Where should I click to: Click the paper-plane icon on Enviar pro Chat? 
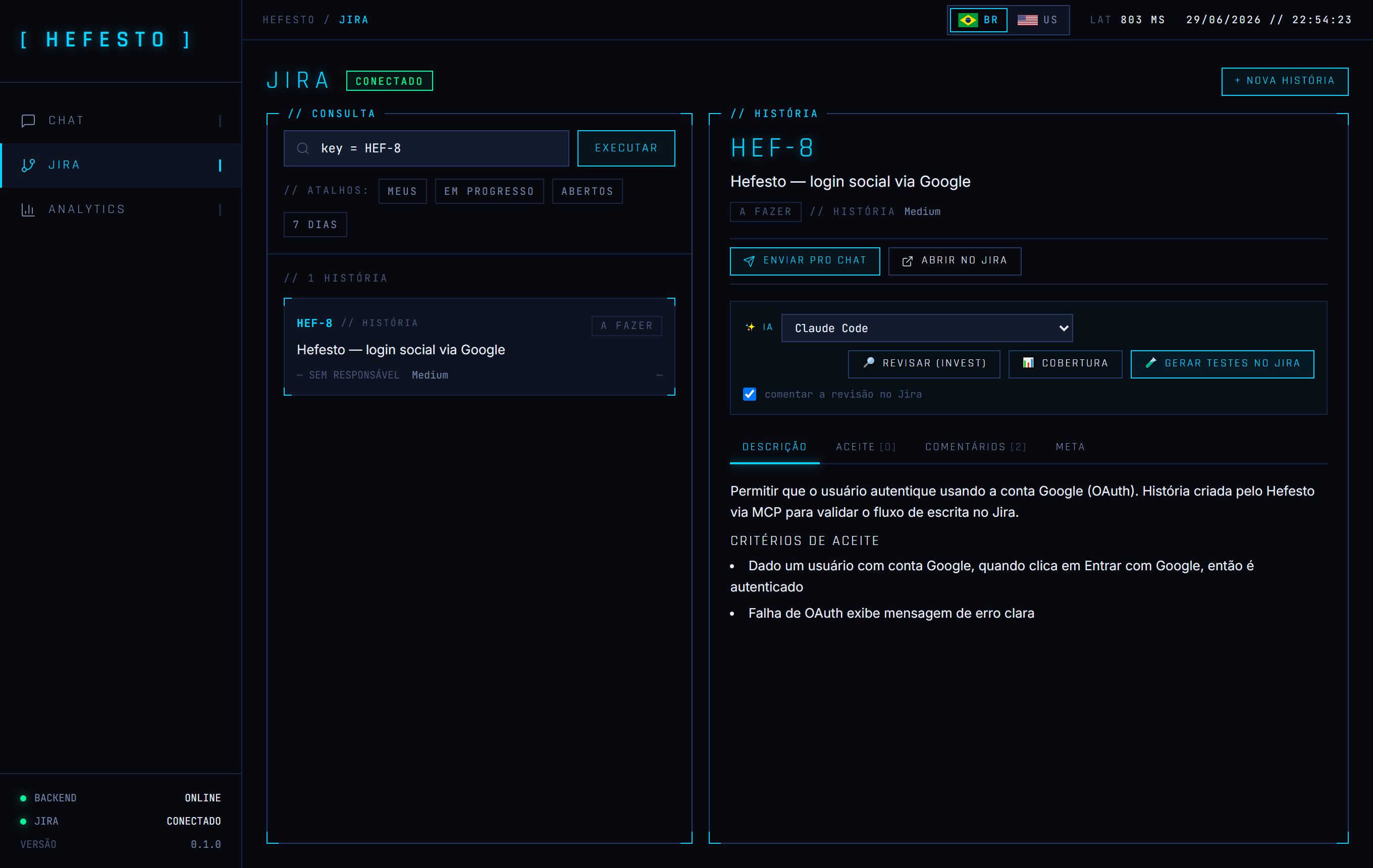[749, 261]
